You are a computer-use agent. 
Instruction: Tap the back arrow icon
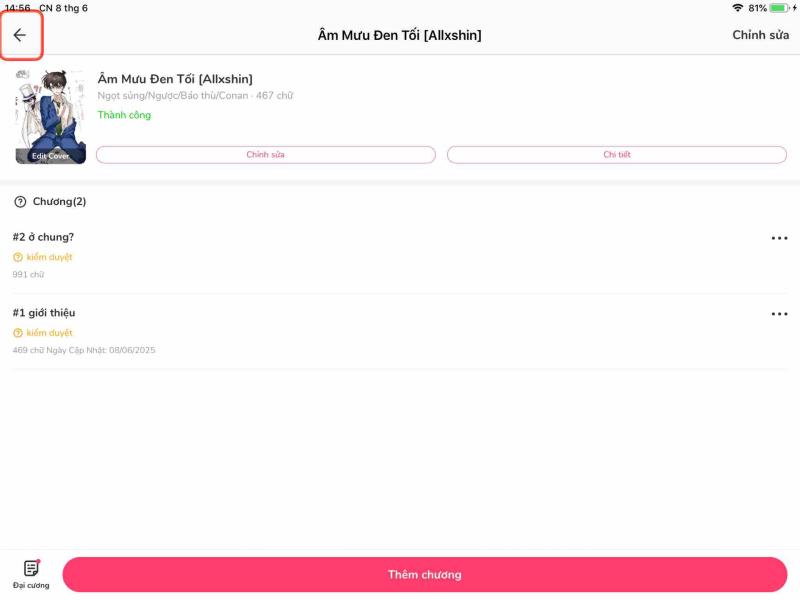(x=19, y=35)
